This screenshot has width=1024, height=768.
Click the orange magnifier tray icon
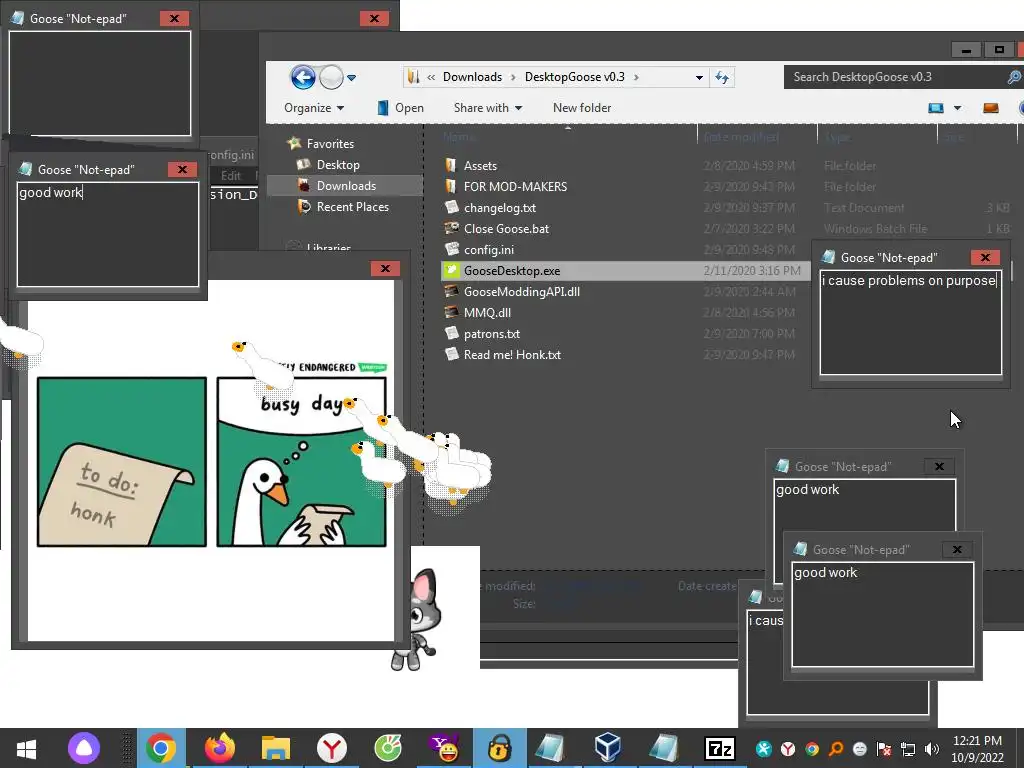836,749
